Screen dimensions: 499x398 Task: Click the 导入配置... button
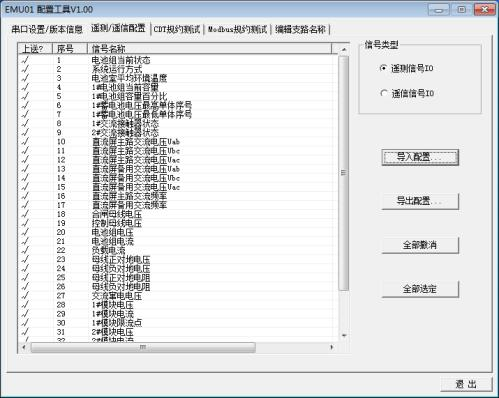(x=420, y=157)
